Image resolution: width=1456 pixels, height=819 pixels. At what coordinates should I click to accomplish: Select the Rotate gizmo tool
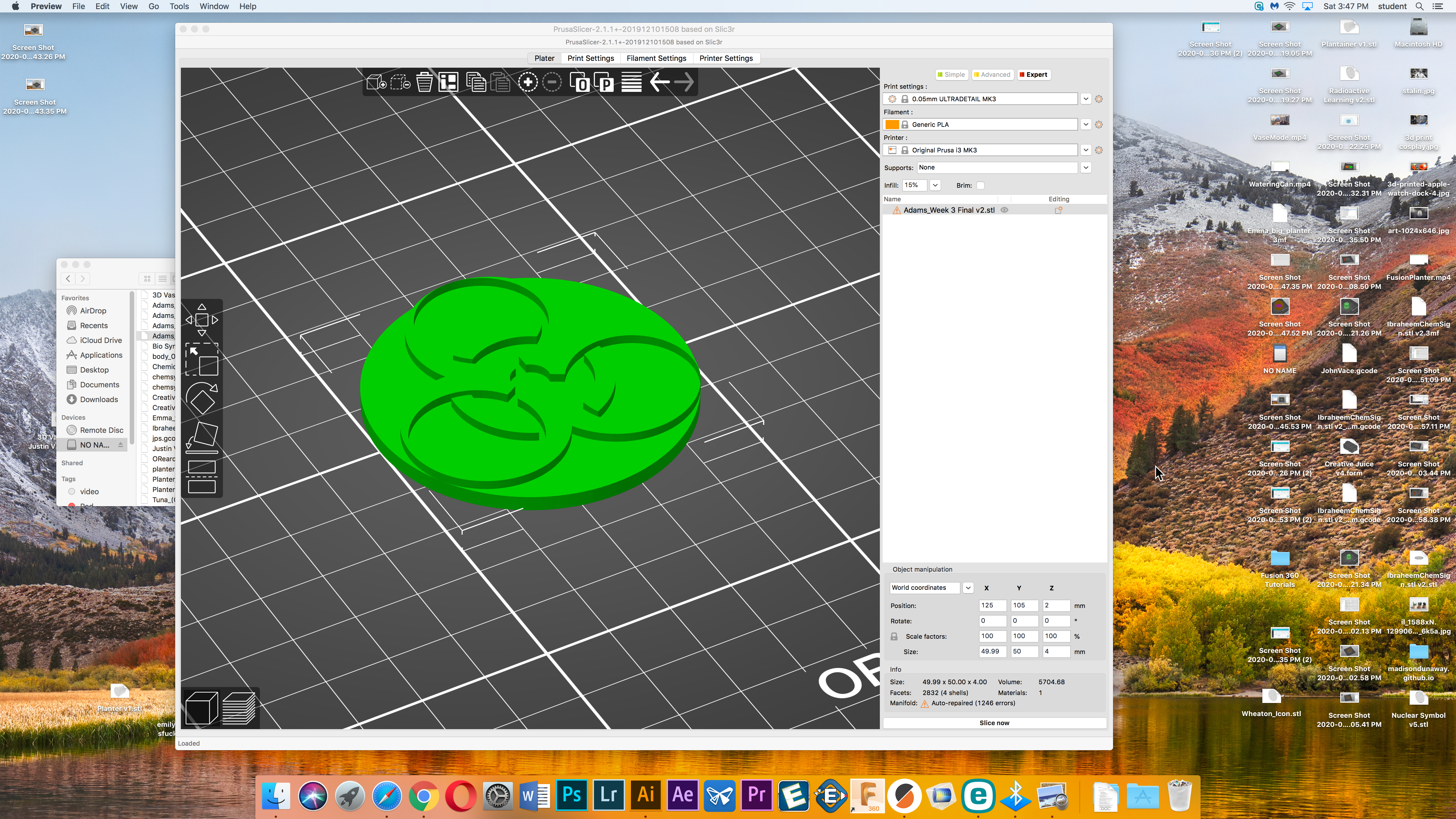pyautogui.click(x=202, y=398)
